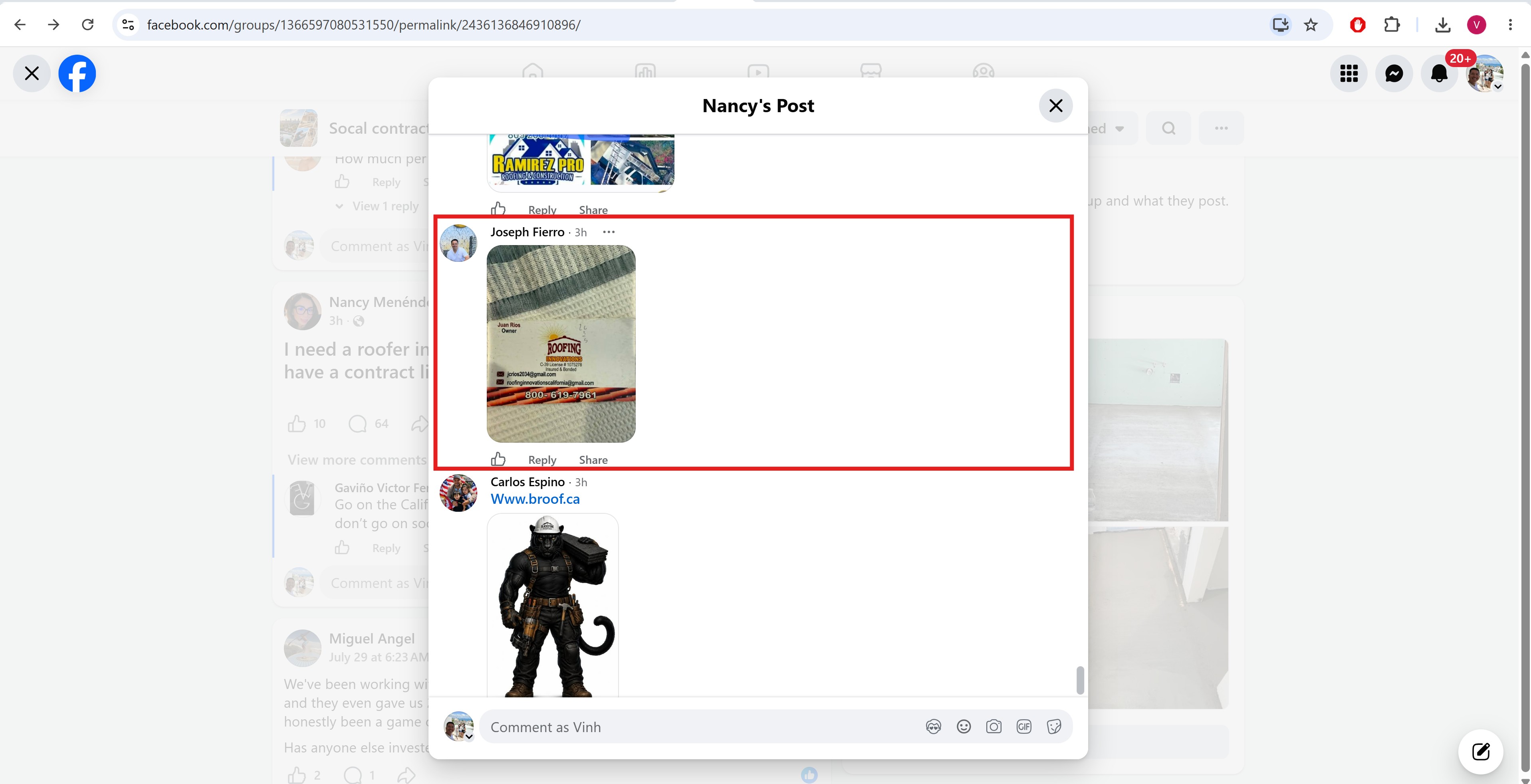This screenshot has width=1531, height=784.
Task: Expand View more comments on Nancy's post
Action: (357, 460)
